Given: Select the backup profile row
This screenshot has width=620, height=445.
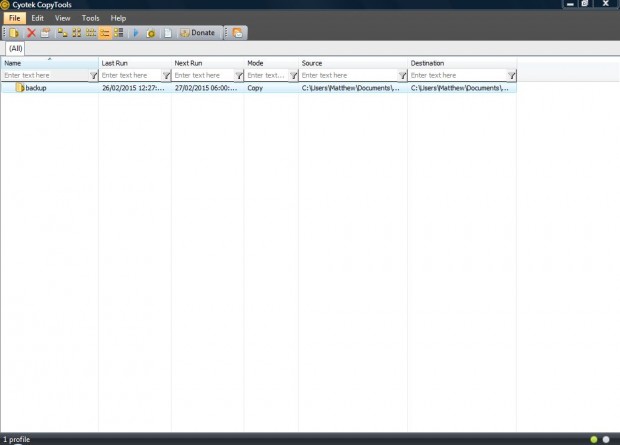Looking at the screenshot, I should [x=259, y=88].
